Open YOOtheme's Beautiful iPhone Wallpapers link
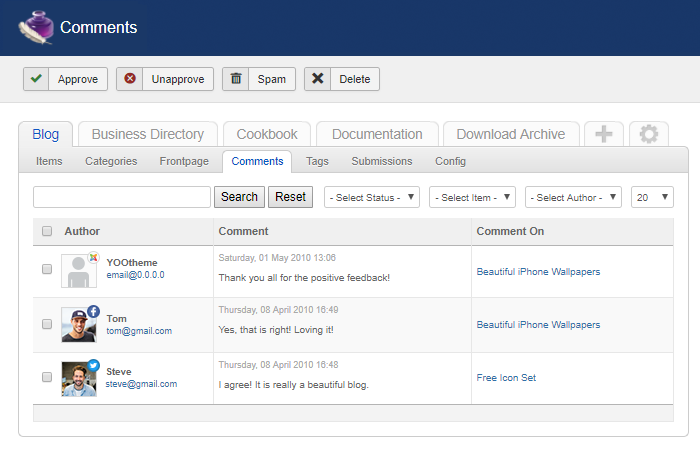 (538, 271)
